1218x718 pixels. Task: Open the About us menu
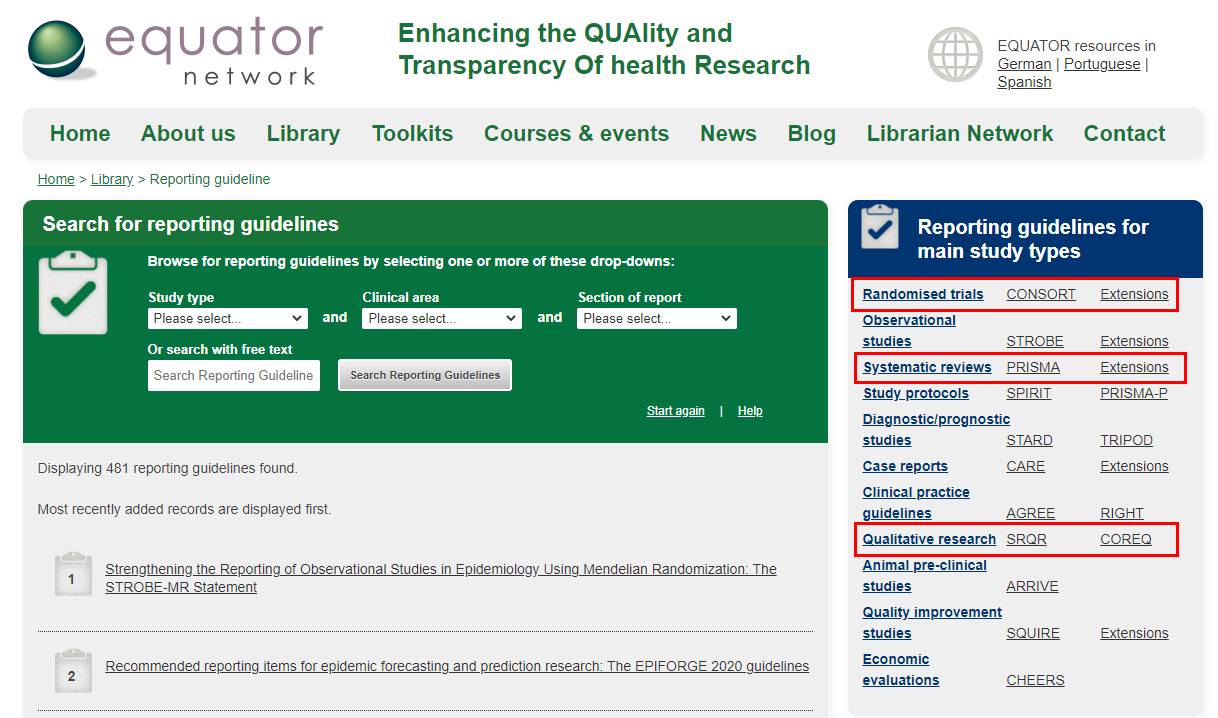[x=188, y=134]
